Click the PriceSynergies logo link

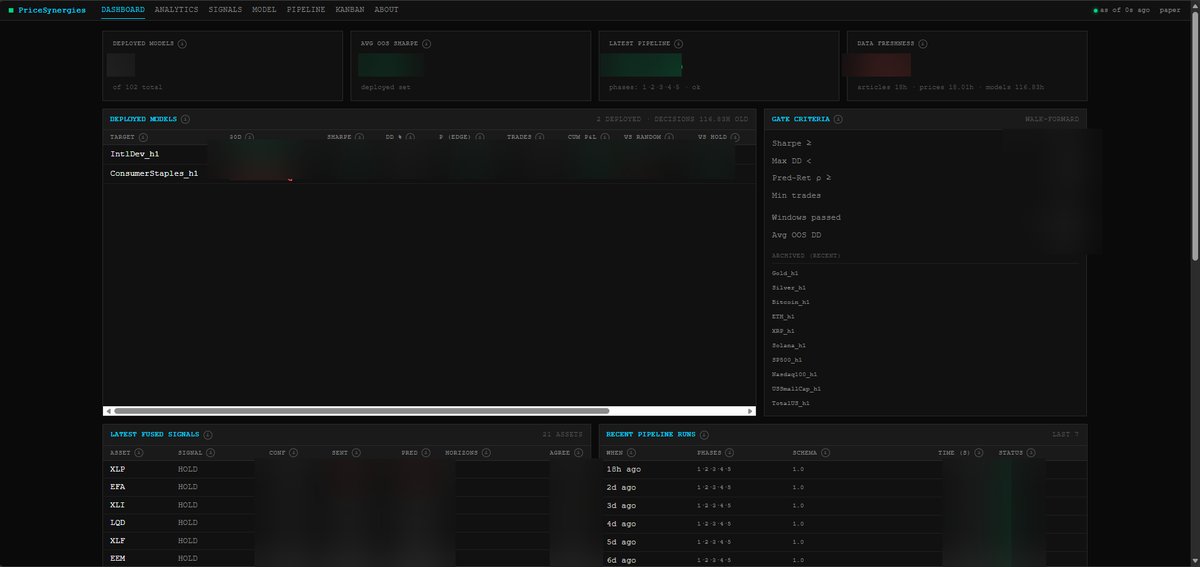[47, 9]
